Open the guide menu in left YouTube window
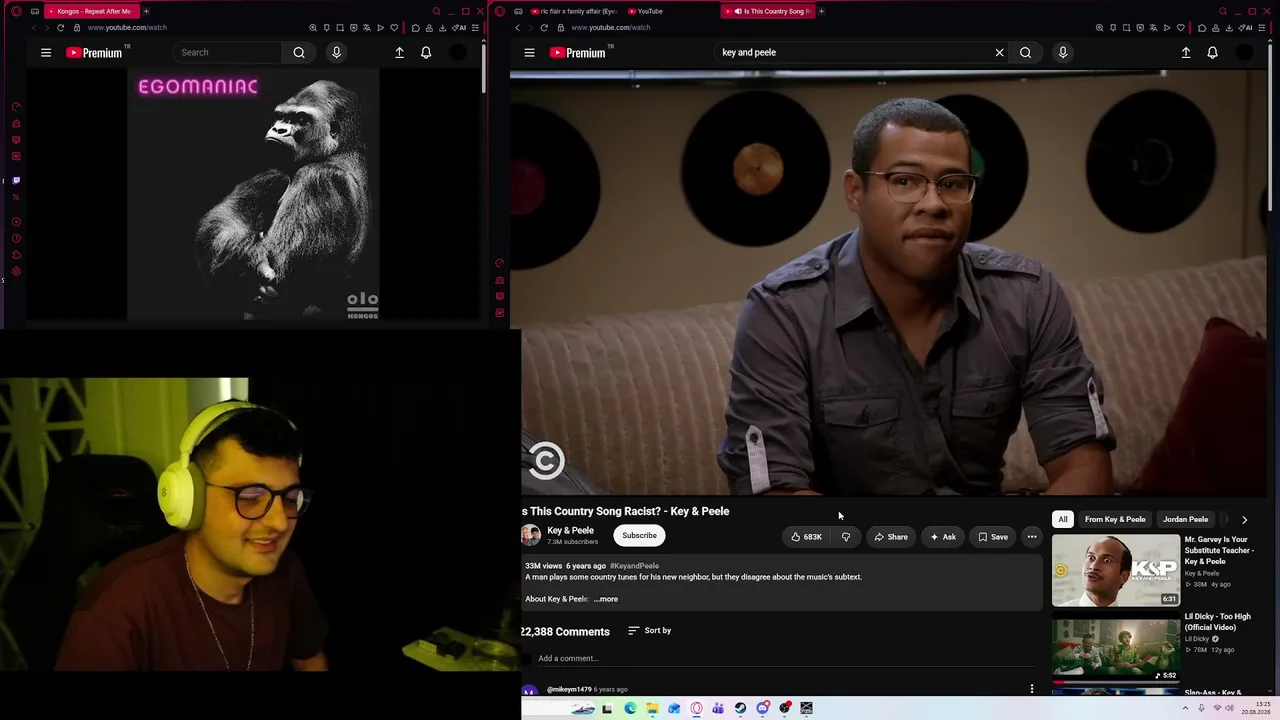This screenshot has height=720, width=1280. click(46, 52)
